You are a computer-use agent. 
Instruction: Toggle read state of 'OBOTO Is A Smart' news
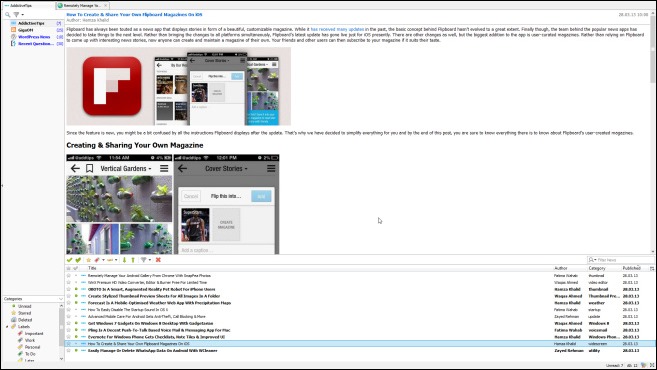[76, 289]
